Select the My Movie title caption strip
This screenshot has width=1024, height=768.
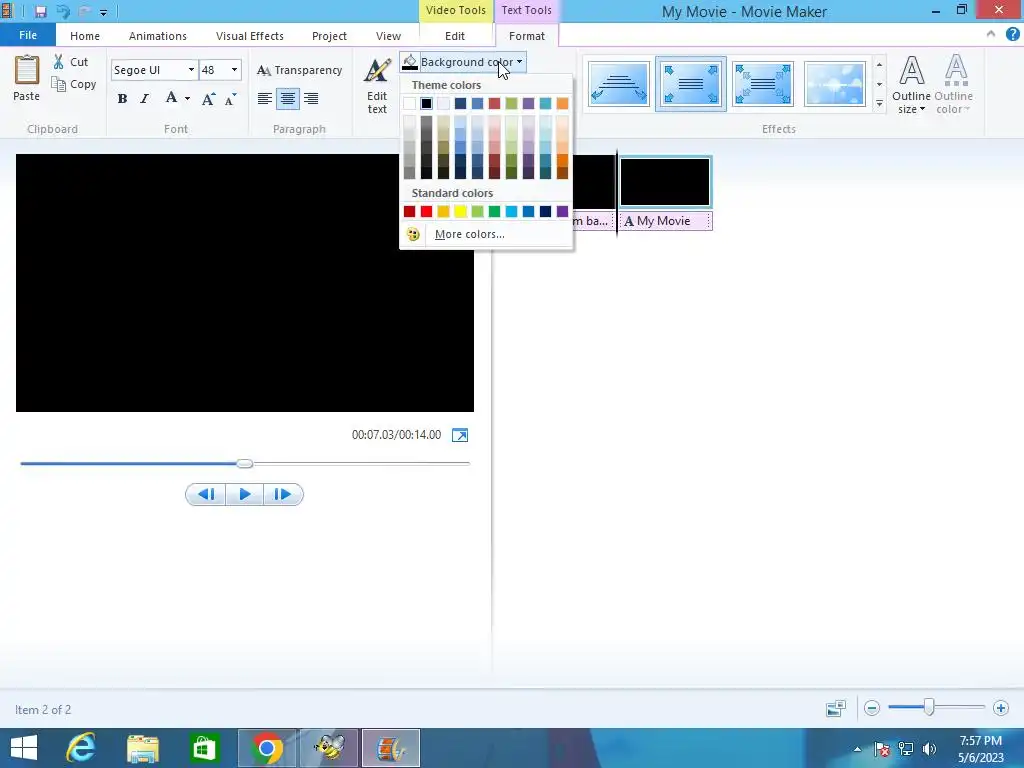click(665, 221)
